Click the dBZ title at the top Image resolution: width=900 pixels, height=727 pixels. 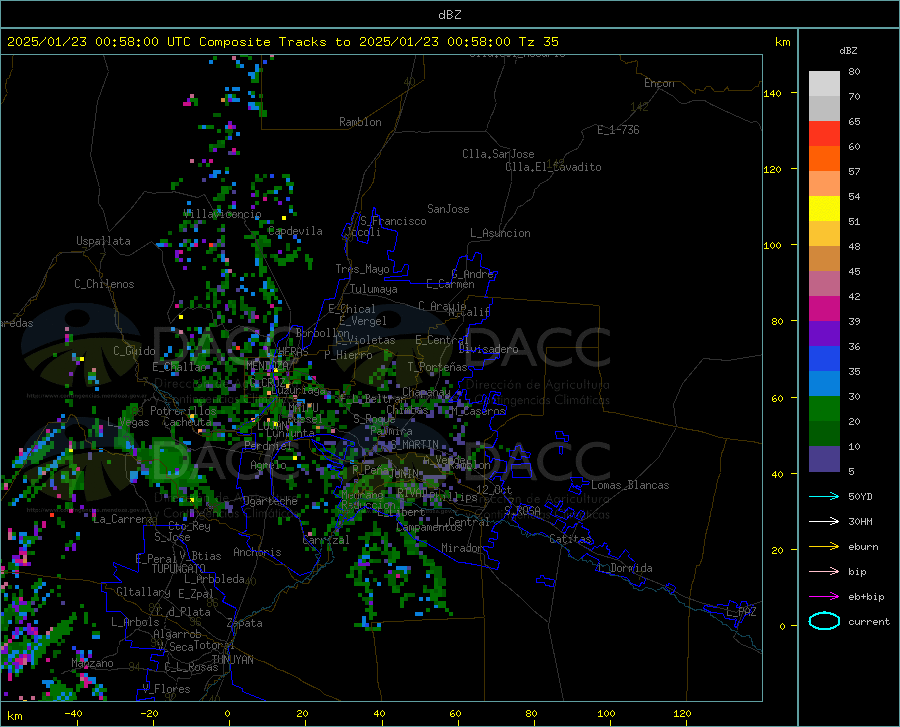[x=449, y=15]
